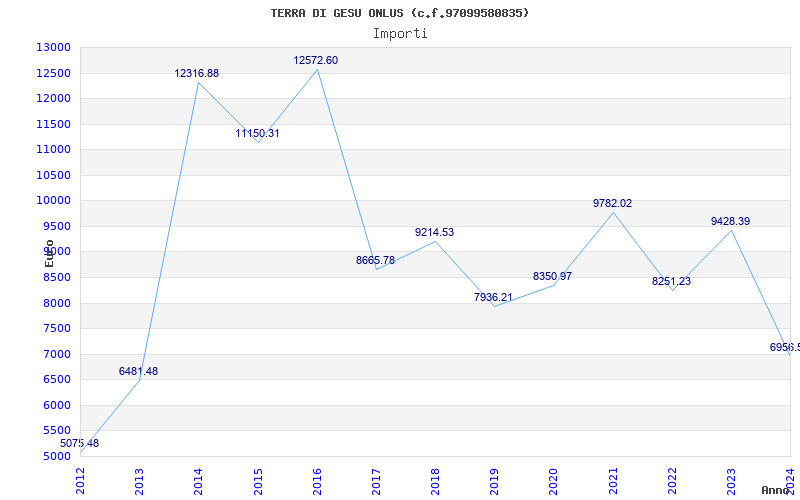Viewport: 800px width, 500px height.
Task: Click the x-axis year 2016
Action: (317, 482)
